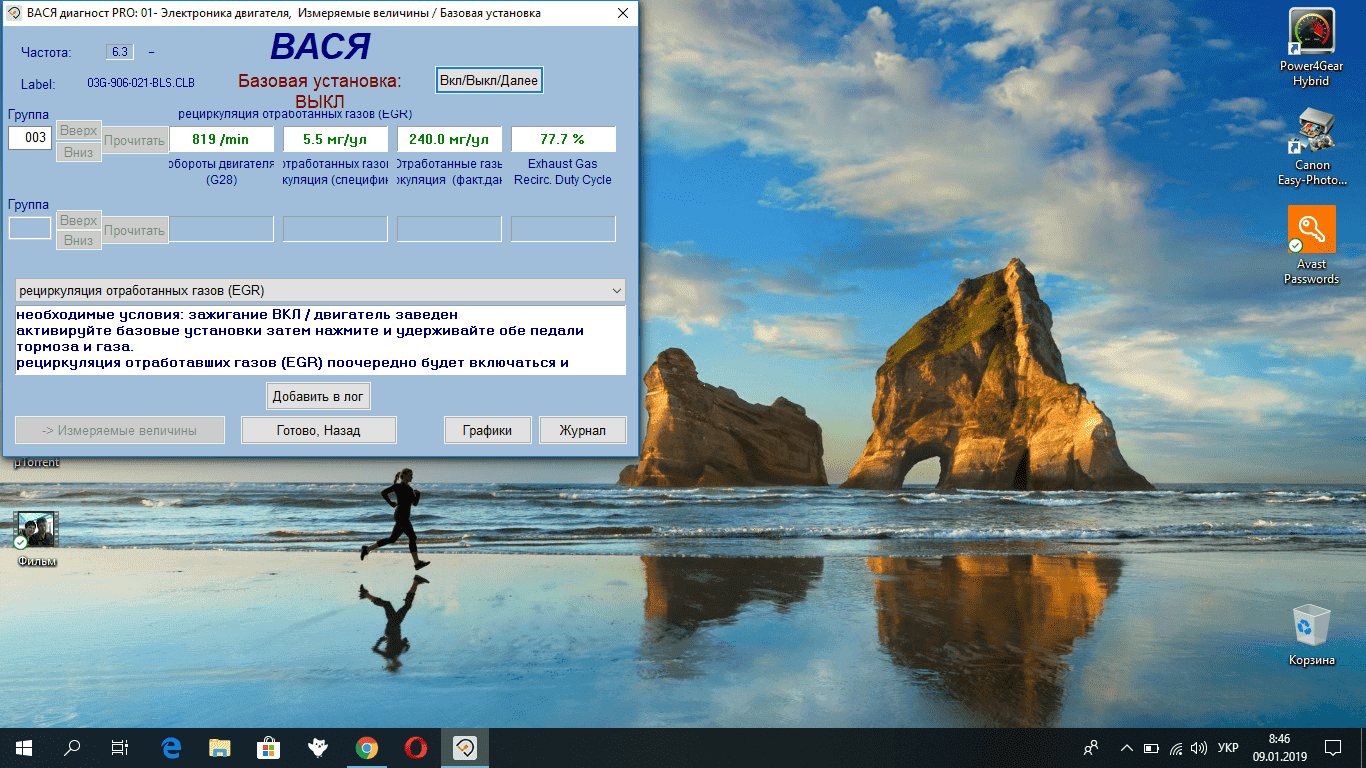The height and width of the screenshot is (768, 1366).
Task: Click the volume icon in system tray
Action: tap(1199, 748)
